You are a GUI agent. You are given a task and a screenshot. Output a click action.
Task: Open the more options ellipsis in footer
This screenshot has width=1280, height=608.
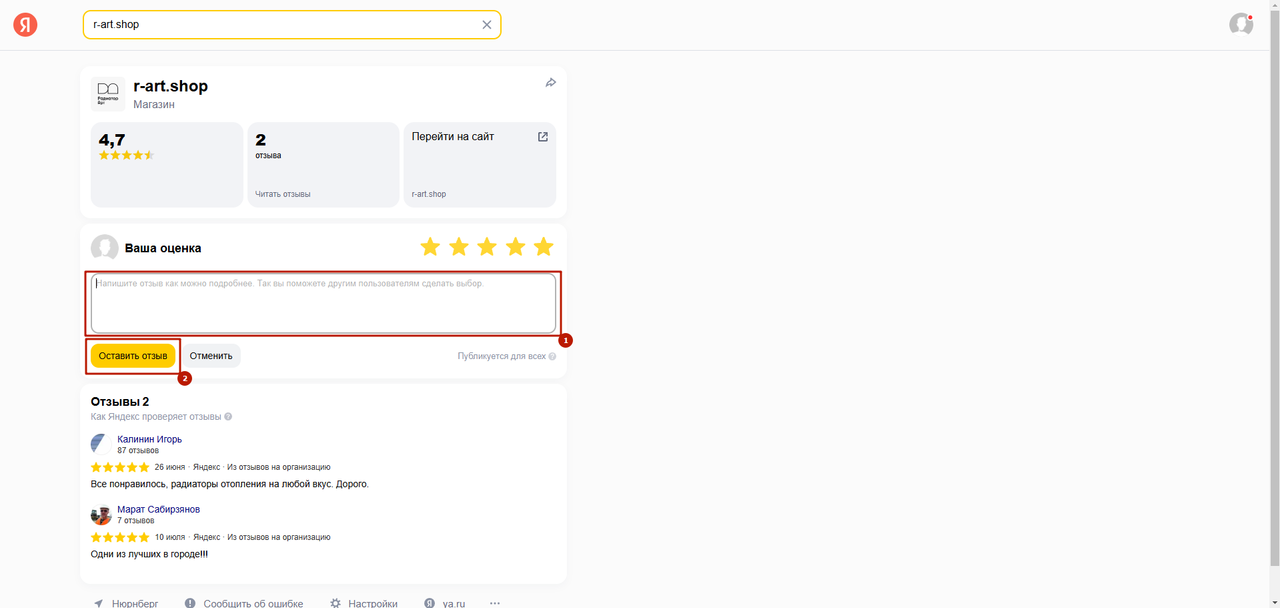(x=495, y=603)
